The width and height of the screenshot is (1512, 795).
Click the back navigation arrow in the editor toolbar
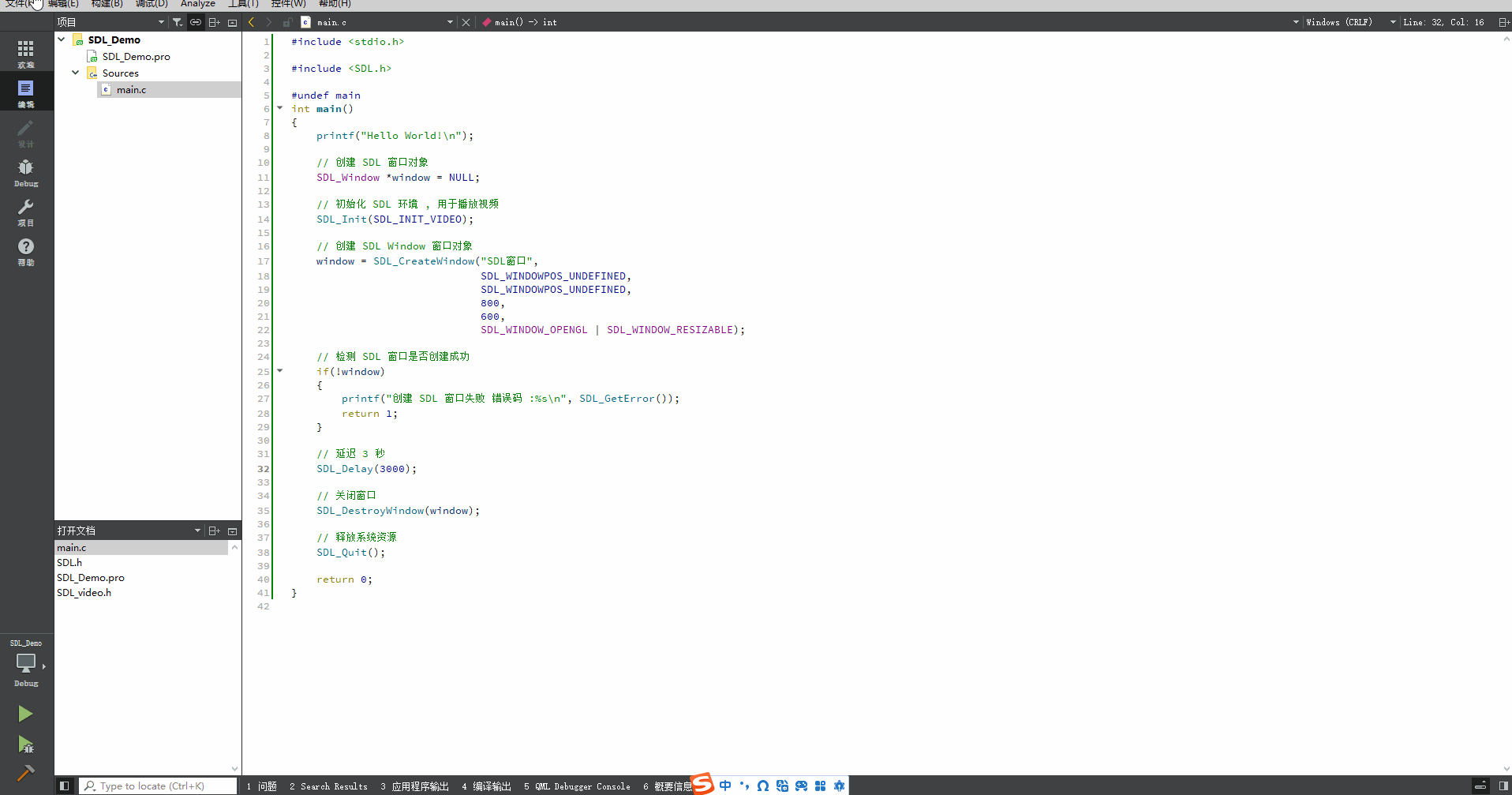[x=251, y=22]
